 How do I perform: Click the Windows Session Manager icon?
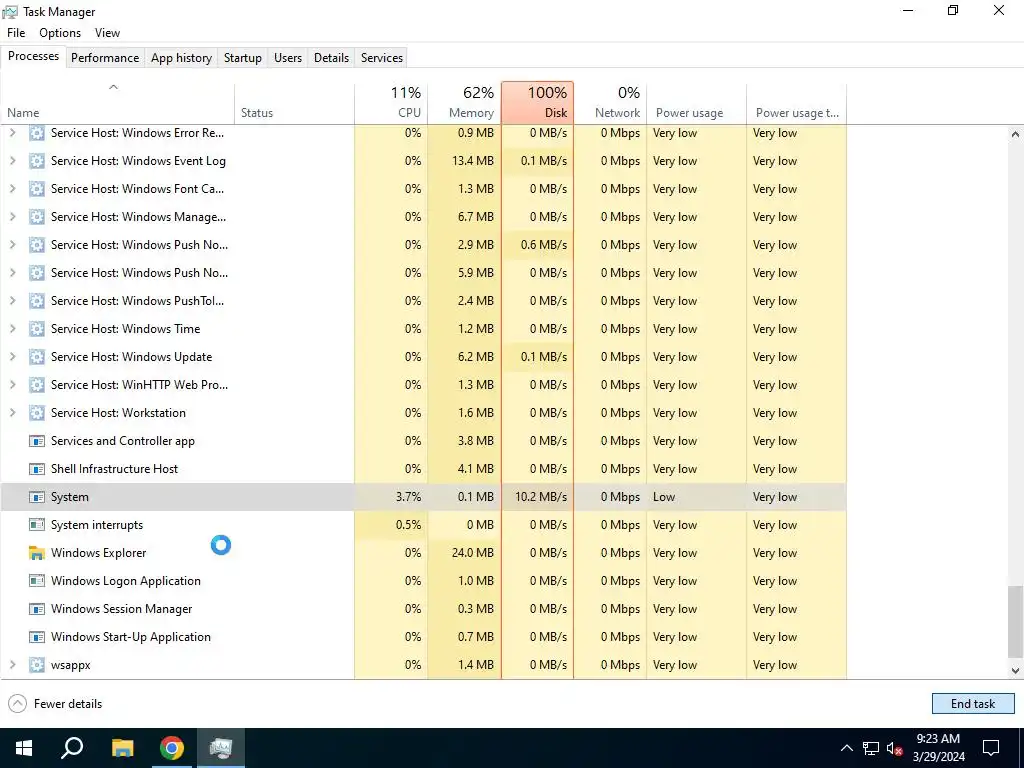click(x=37, y=609)
